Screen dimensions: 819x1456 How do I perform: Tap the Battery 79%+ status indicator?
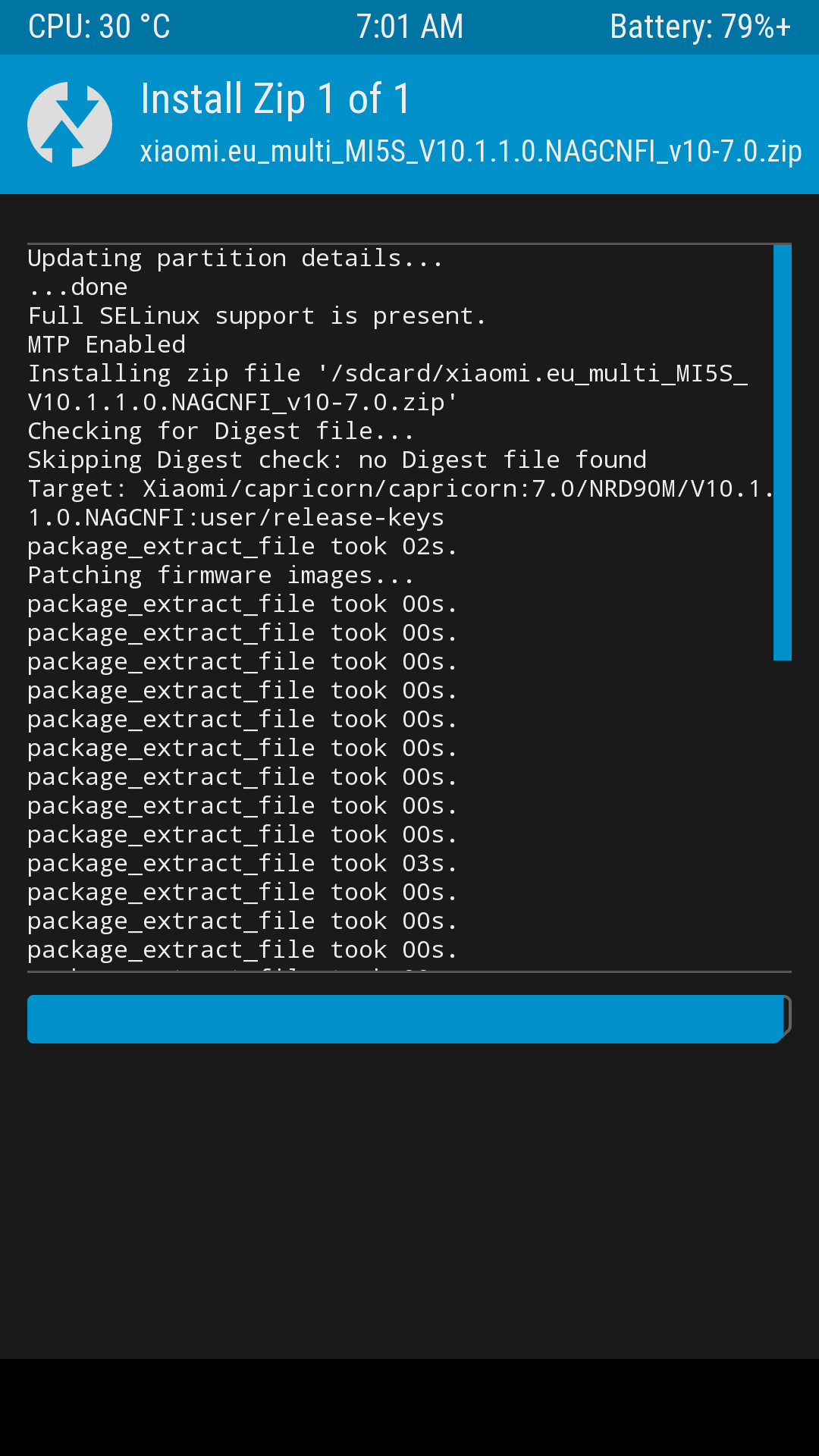point(701,27)
